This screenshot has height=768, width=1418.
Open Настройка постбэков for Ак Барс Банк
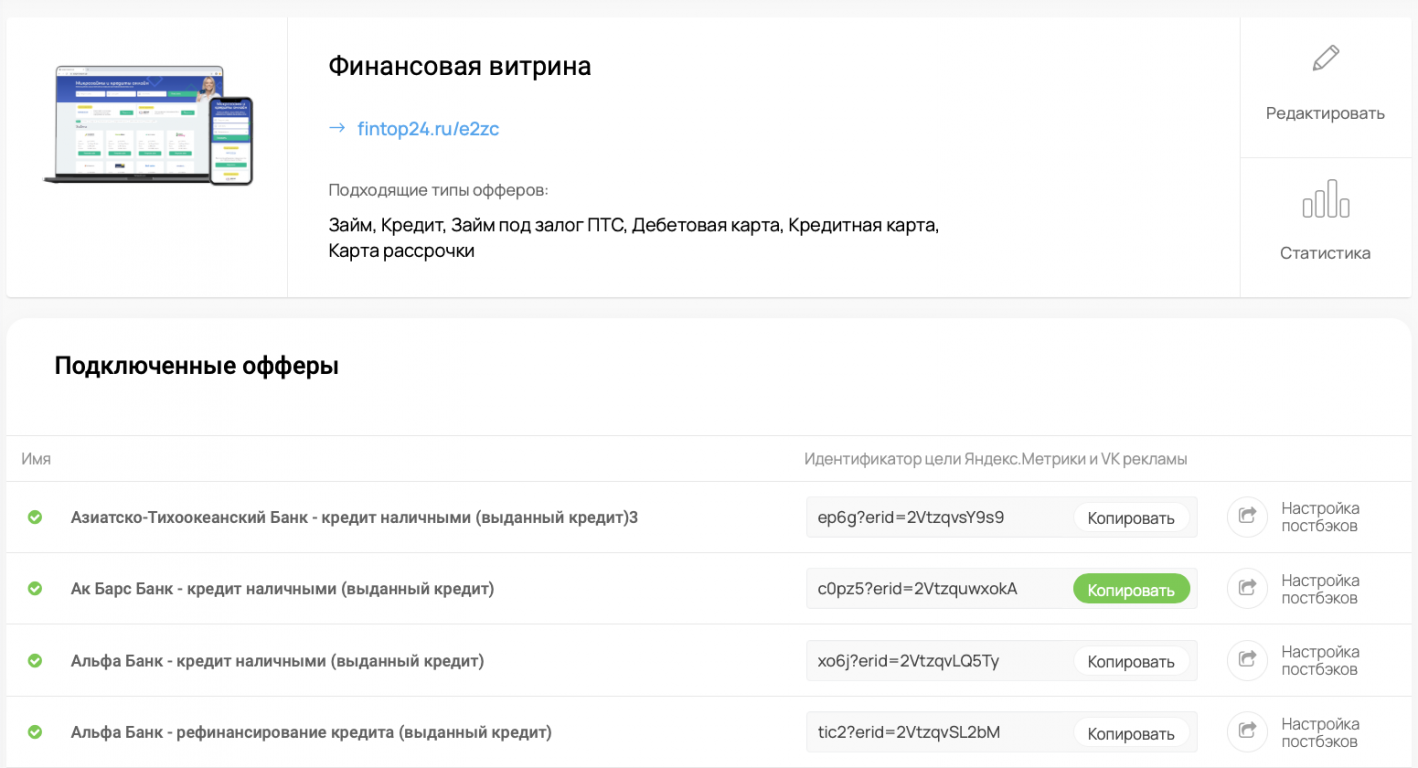coord(1320,589)
